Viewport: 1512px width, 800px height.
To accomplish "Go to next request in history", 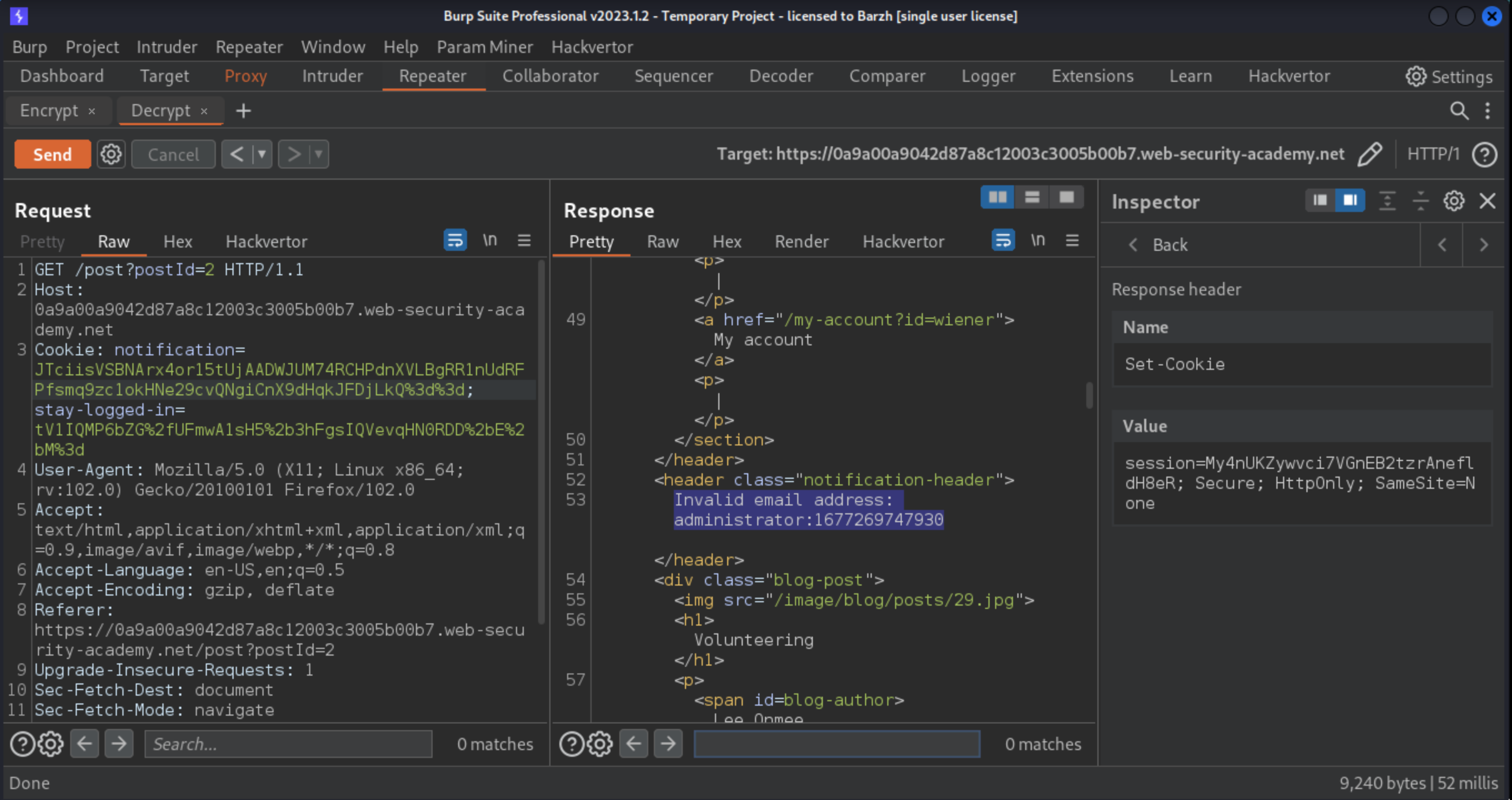I will (x=293, y=154).
